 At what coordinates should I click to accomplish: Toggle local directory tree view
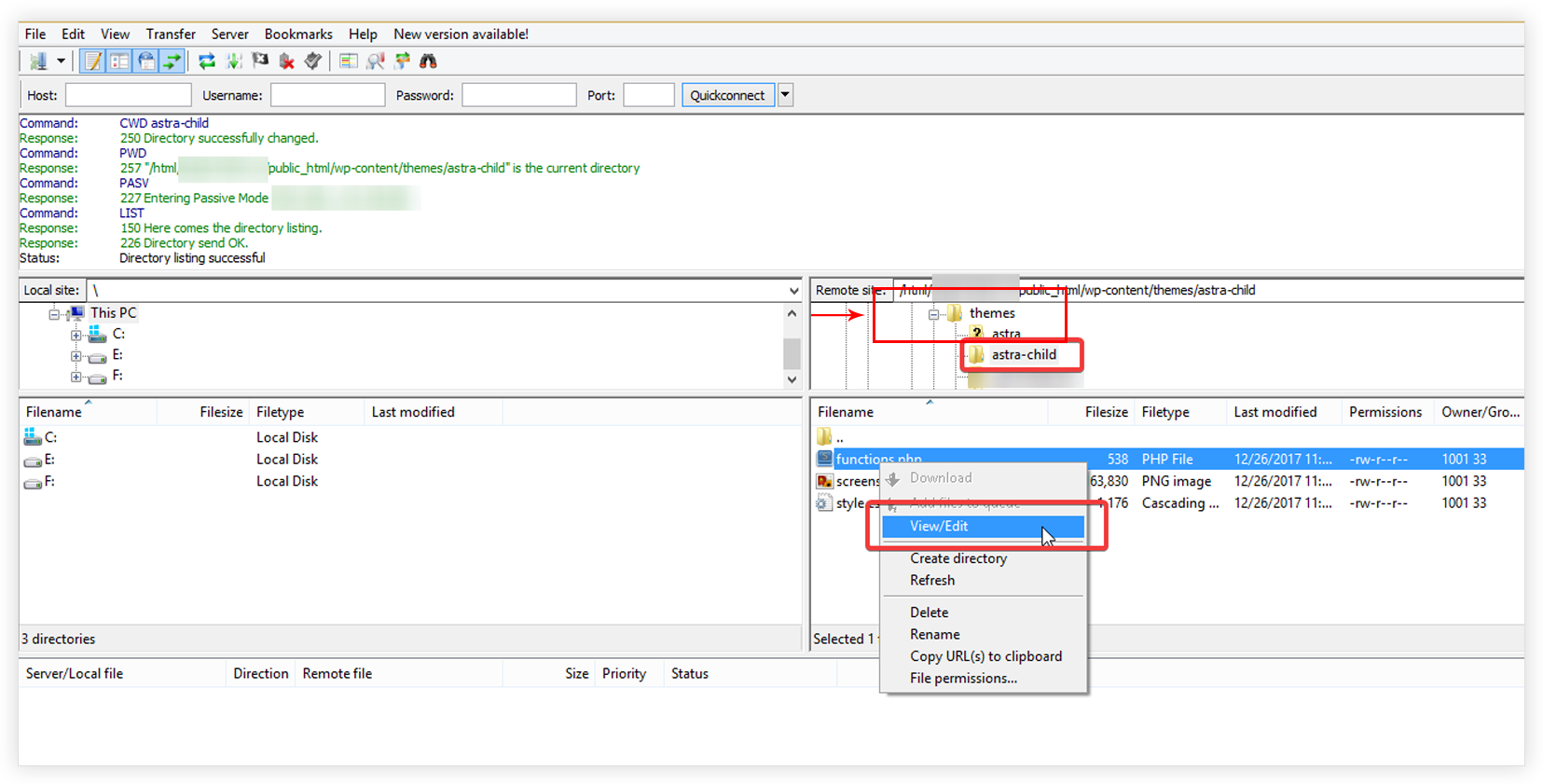point(119,62)
